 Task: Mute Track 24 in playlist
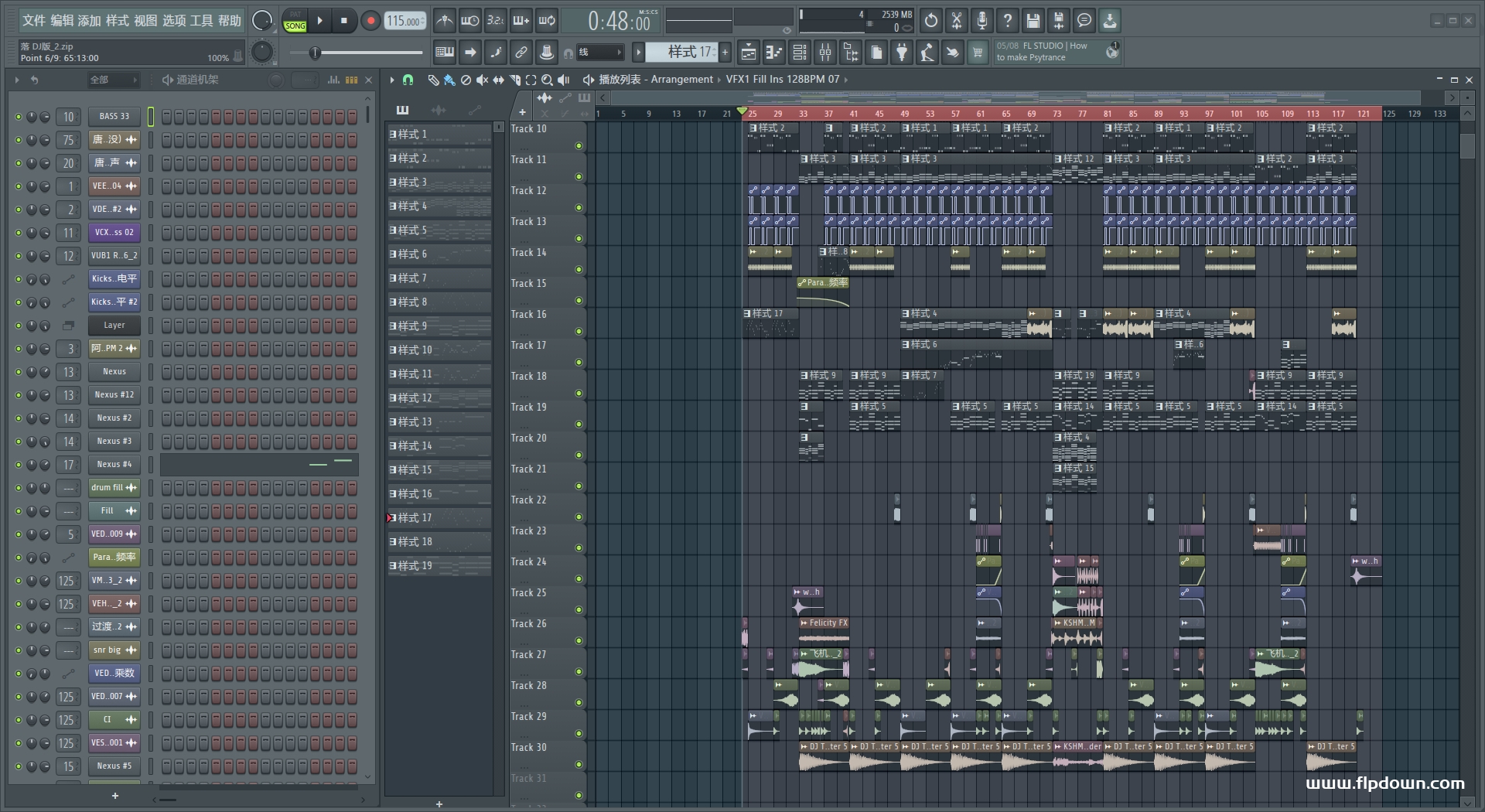(x=579, y=579)
